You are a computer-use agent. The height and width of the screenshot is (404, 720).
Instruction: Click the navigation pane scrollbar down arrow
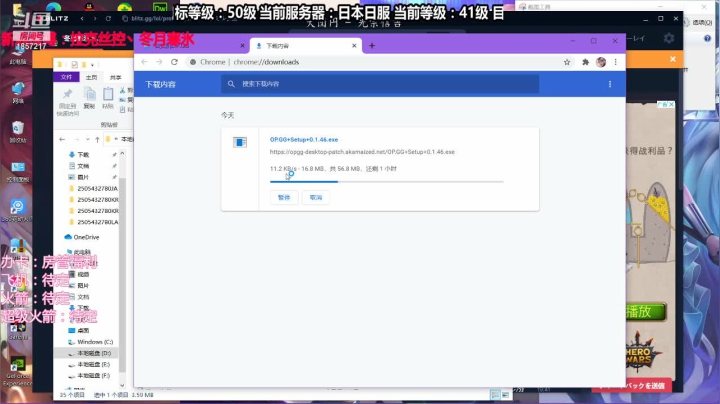(122, 385)
